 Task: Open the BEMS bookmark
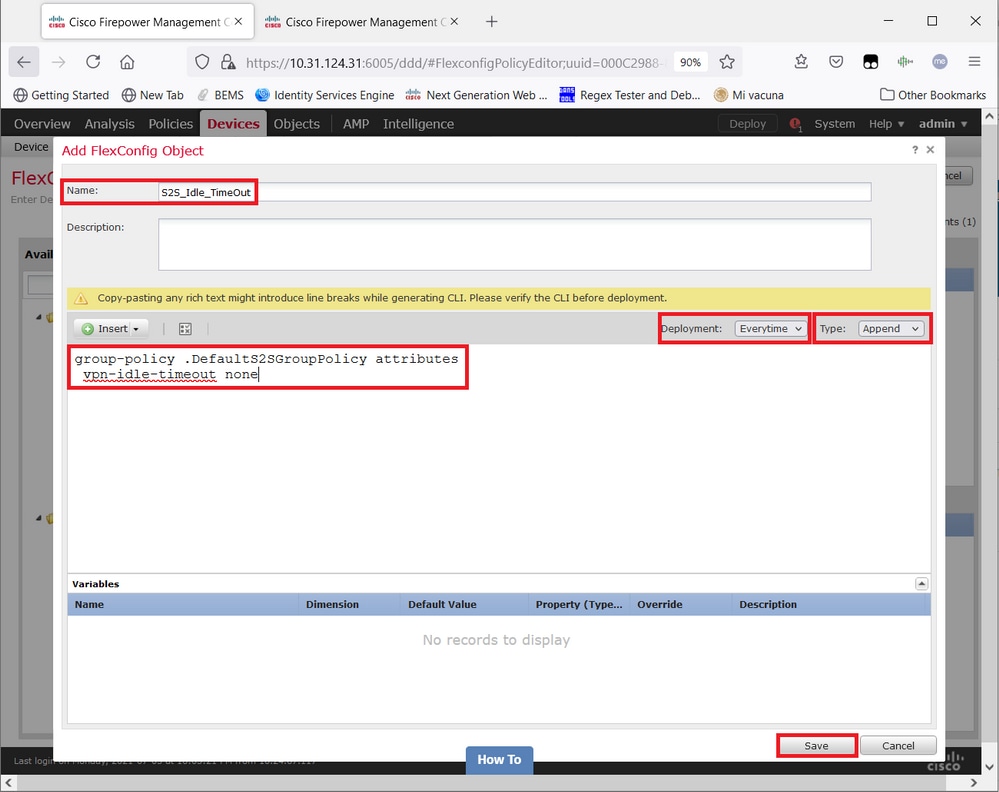tap(220, 95)
